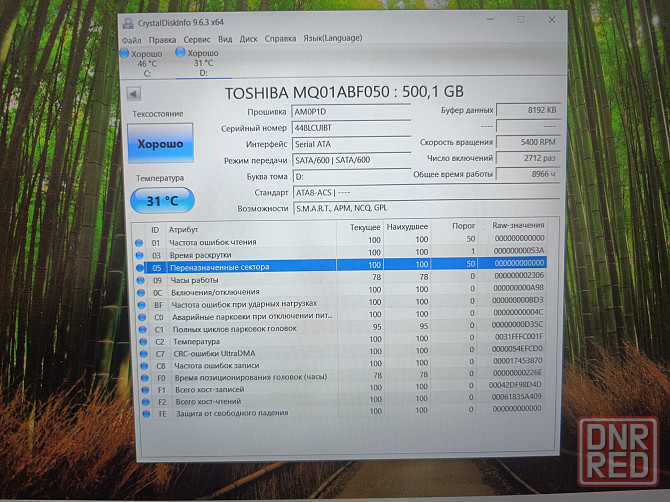This screenshot has height=502, width=670.
Task: Select the CRC-ошибки UltraDMA row
Action: 343,352
